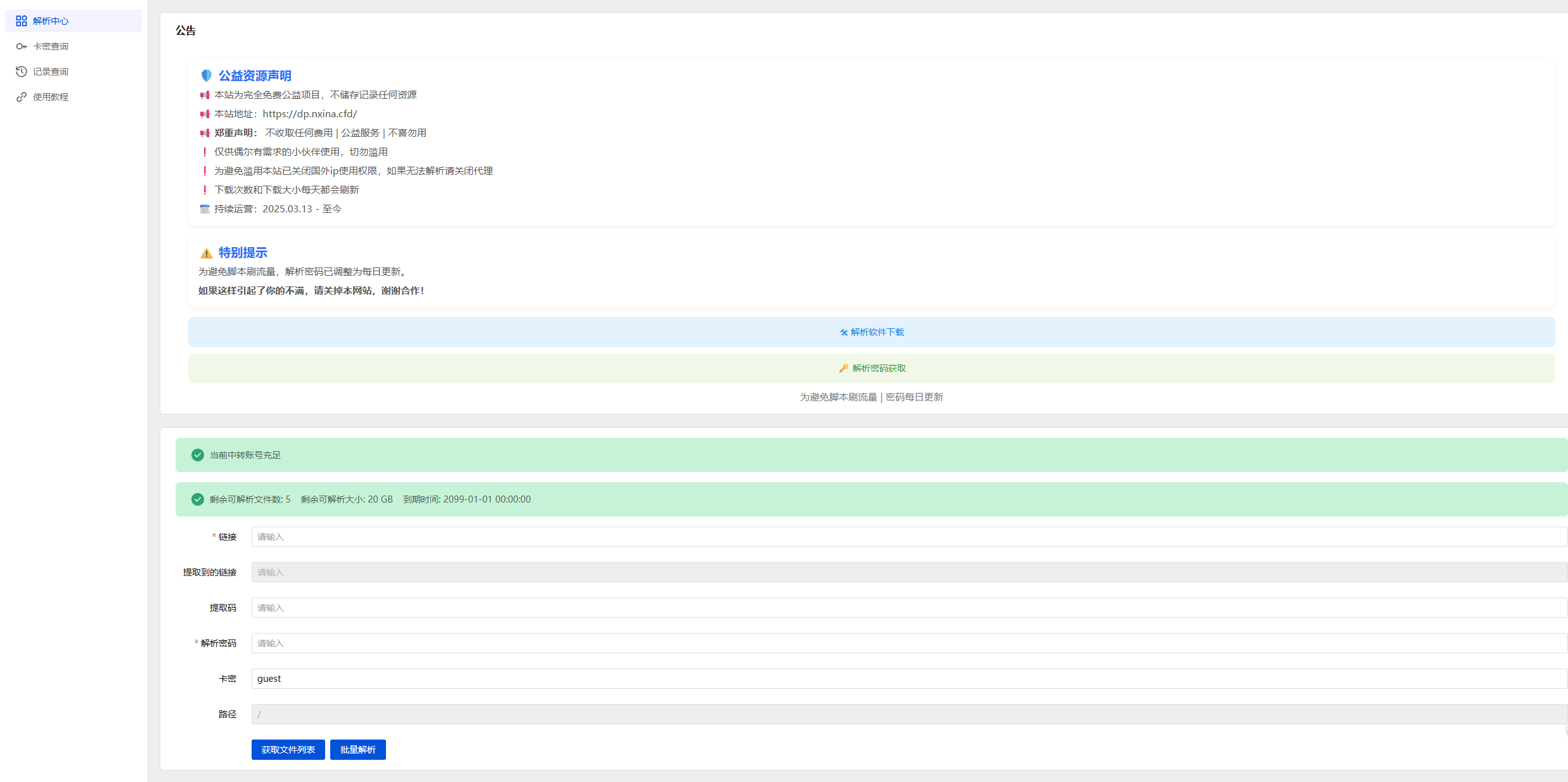This screenshot has width=1568, height=782.
Task: Click the key icon beside 卡密查询
Action: [x=22, y=46]
